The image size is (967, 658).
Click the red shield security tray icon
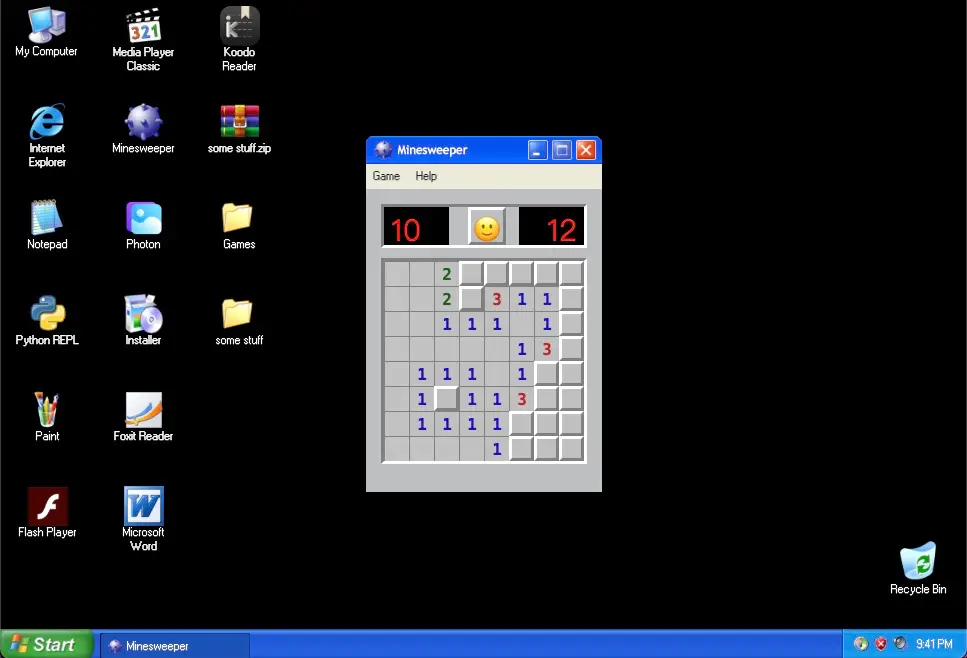coord(881,644)
